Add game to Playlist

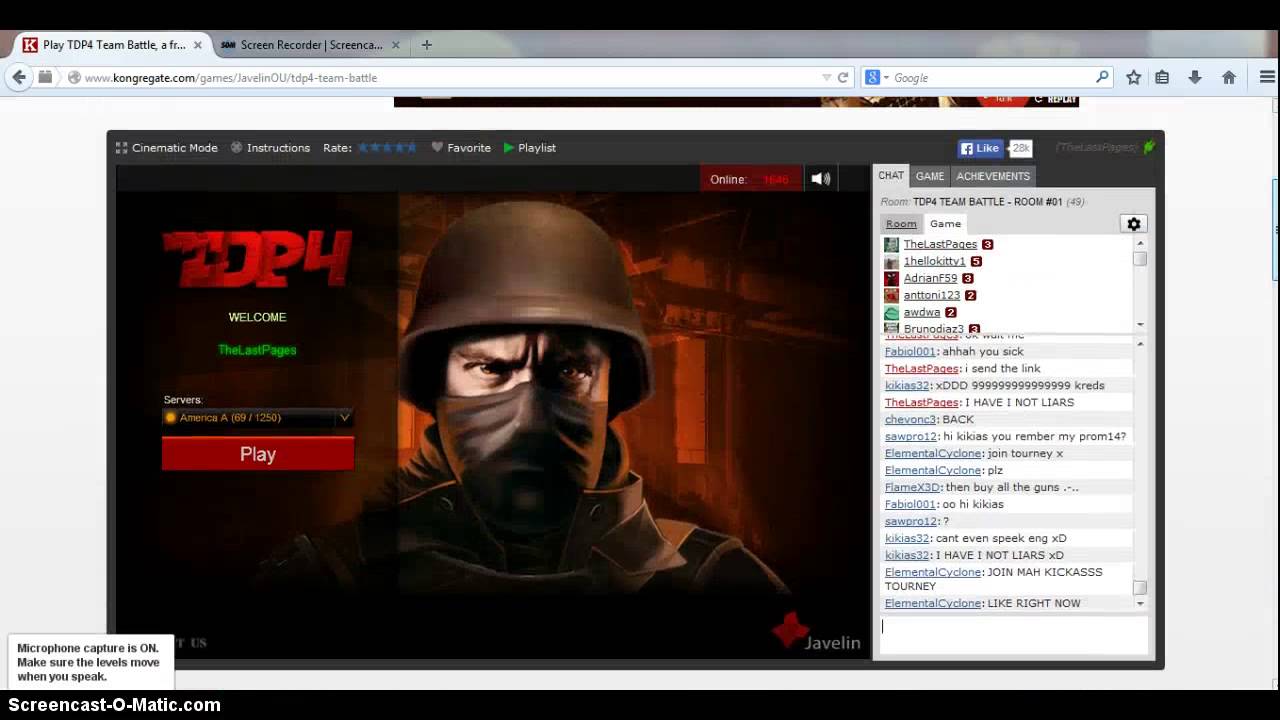click(x=529, y=148)
